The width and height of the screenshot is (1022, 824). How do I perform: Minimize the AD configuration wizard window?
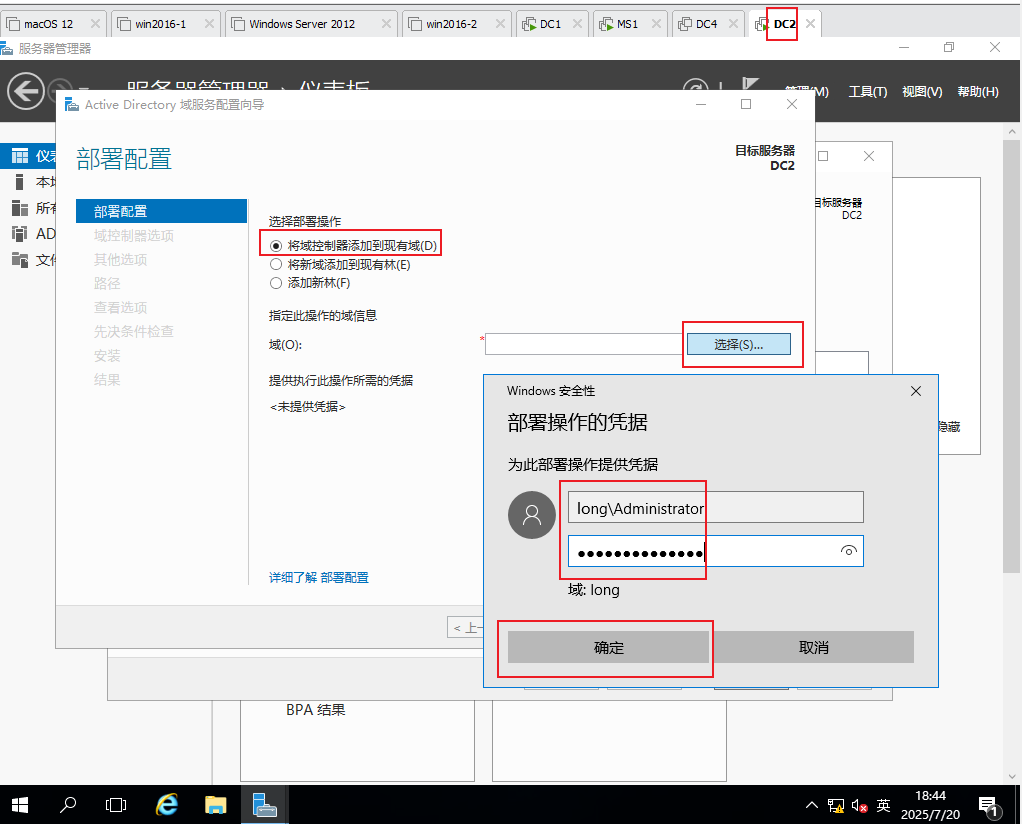701,104
